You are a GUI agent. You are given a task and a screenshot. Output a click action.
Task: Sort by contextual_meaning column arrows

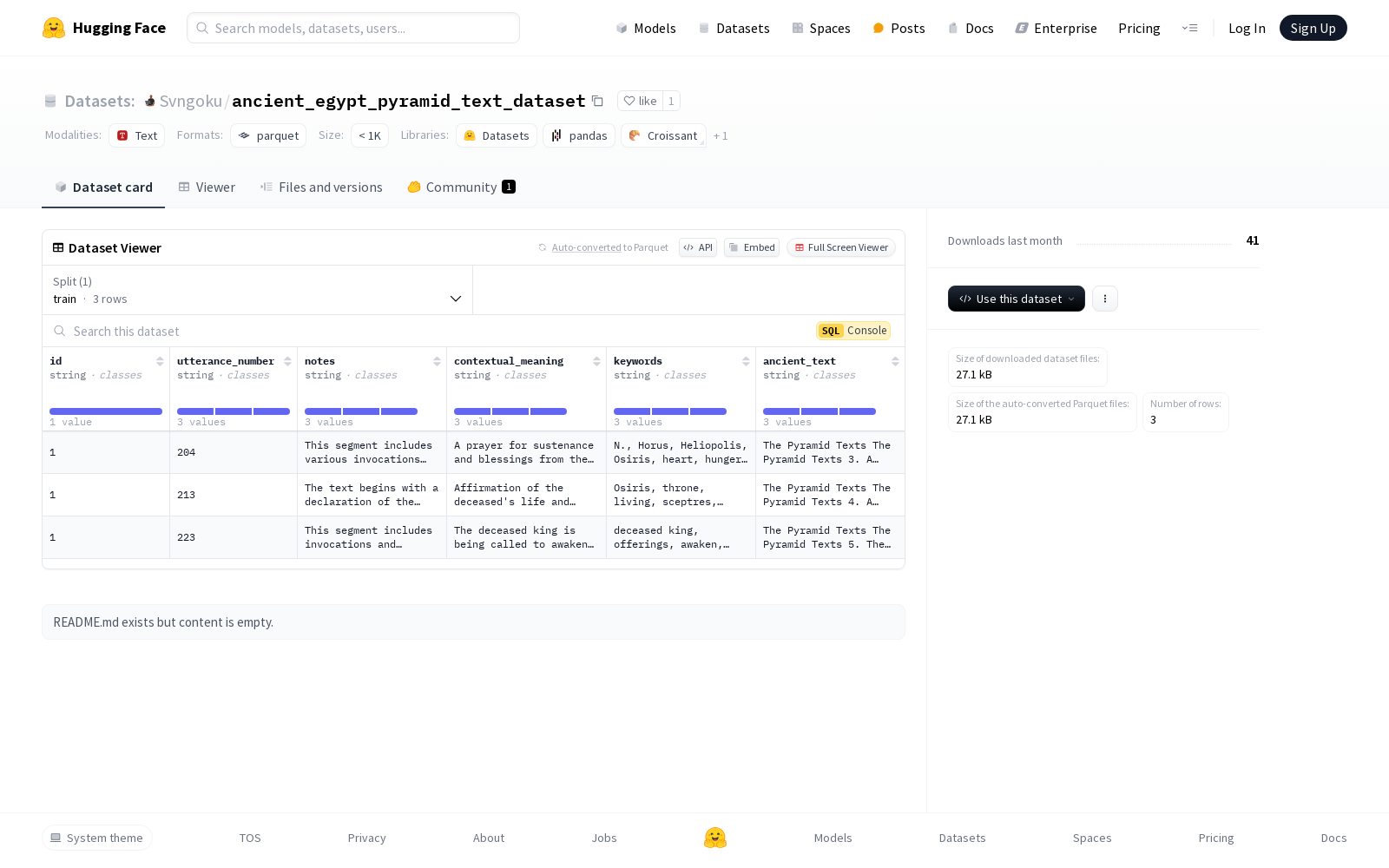pyautogui.click(x=596, y=361)
